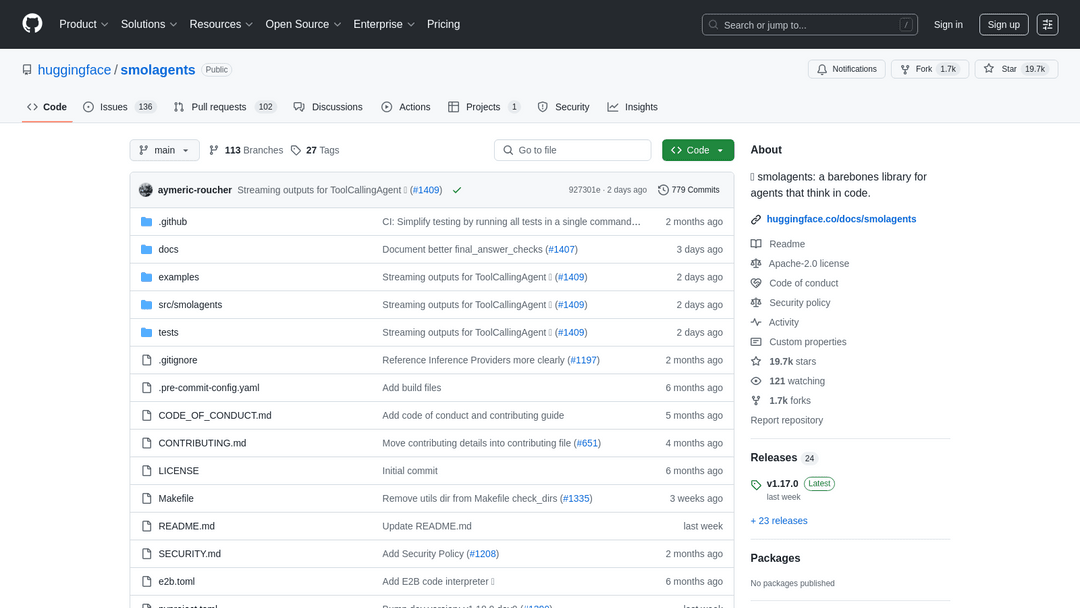Click the Sign in link

click(x=948, y=25)
